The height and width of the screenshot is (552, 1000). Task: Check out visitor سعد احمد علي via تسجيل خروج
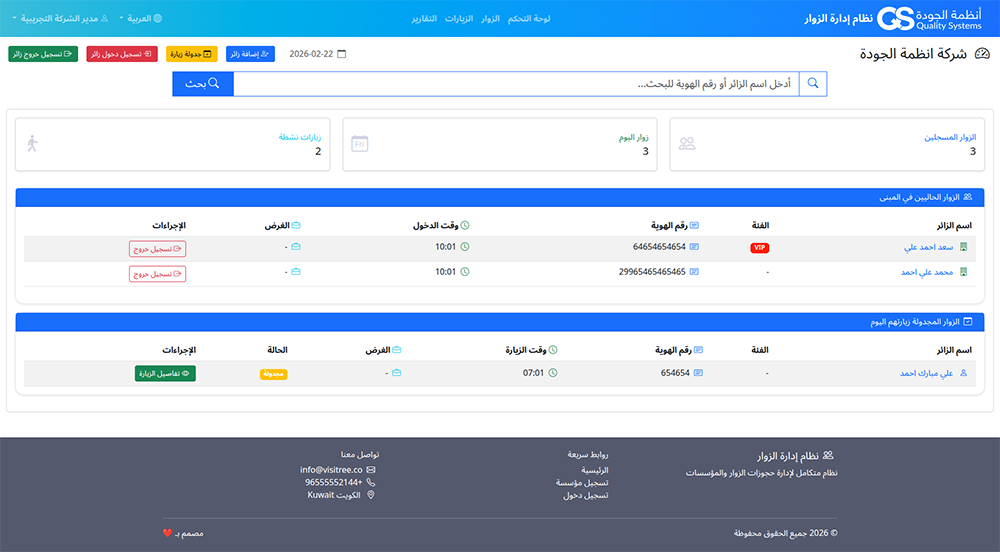point(157,248)
